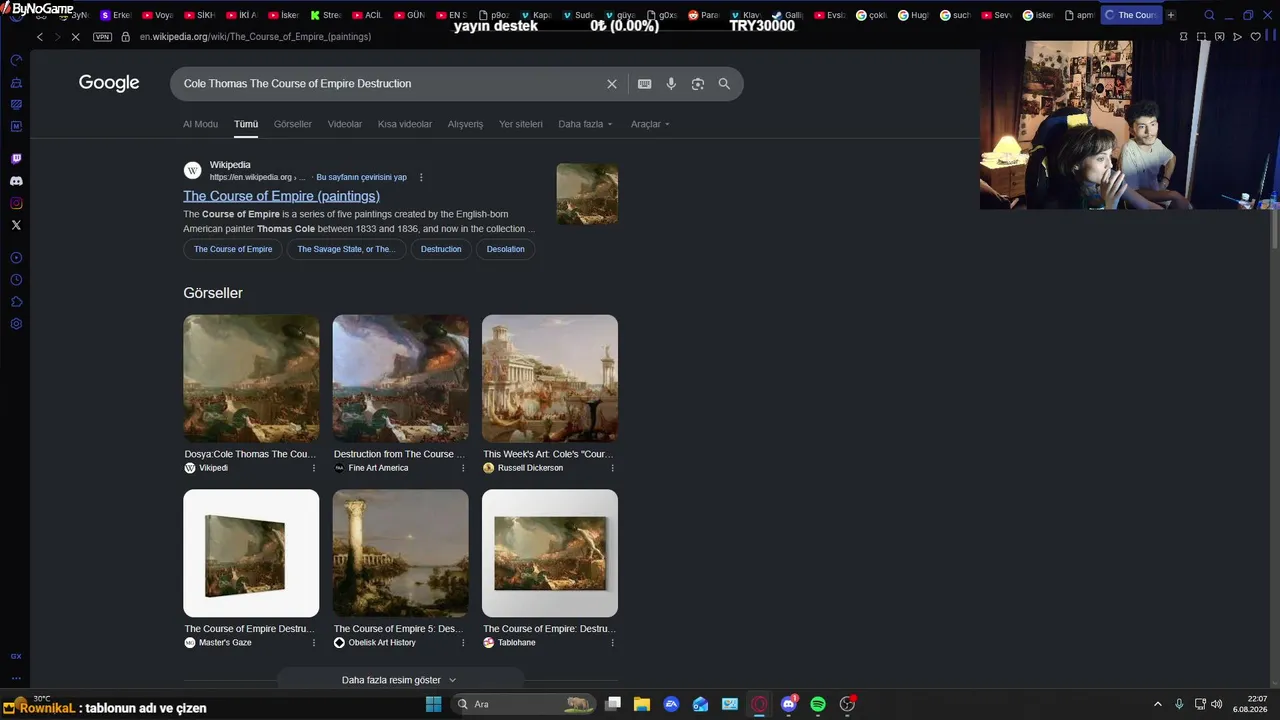Open Tablohane 'The Course of Empire: Destru...' thumbnail

550,553
